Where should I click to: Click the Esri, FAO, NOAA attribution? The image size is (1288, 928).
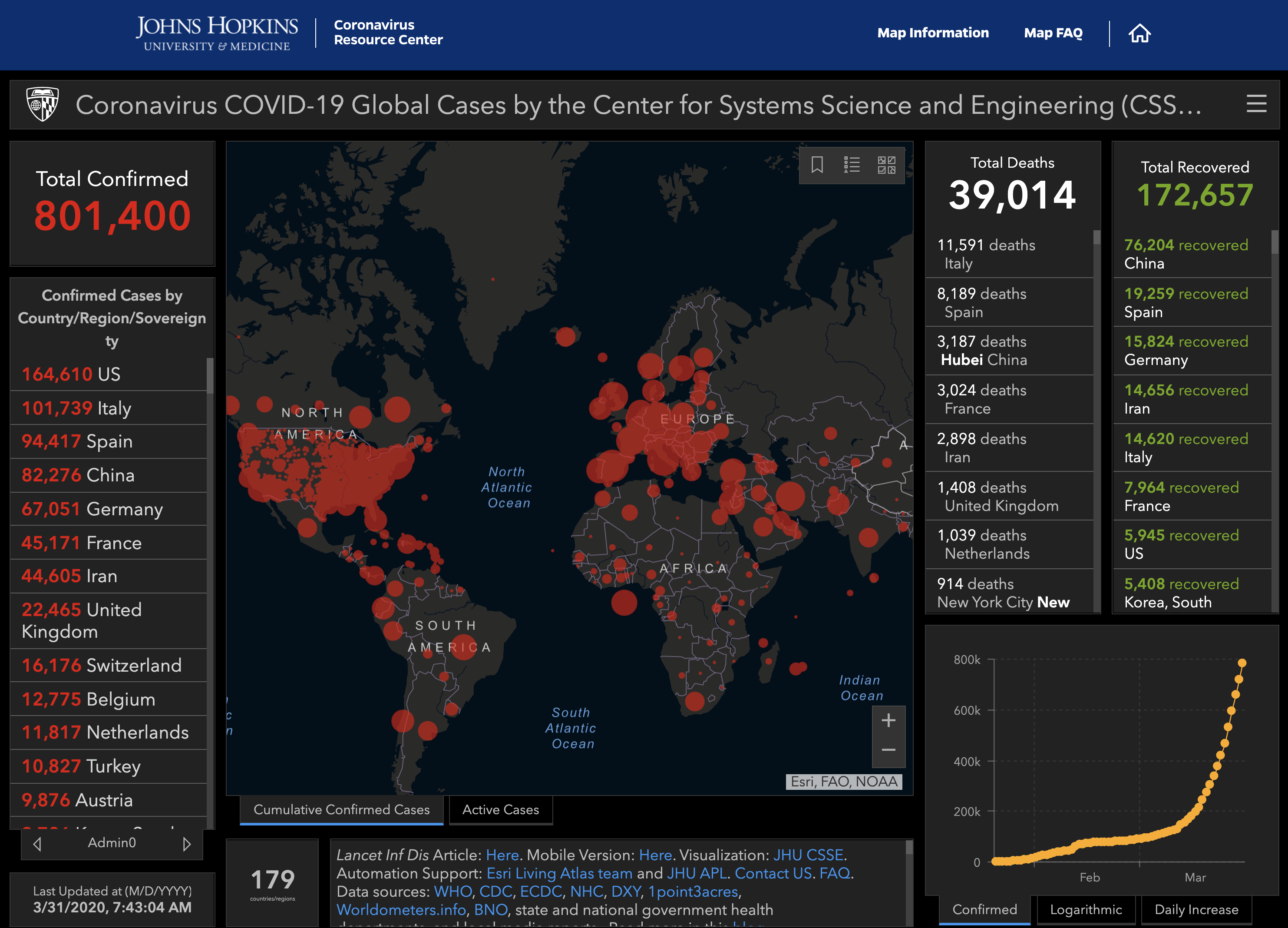click(x=844, y=782)
